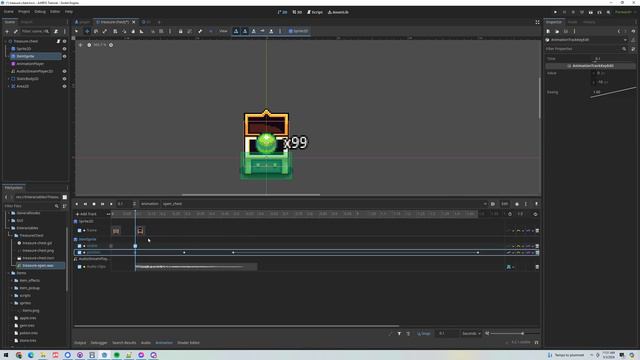The image size is (640, 360).
Task: Choose the Scale mode tool
Action: [105, 31]
